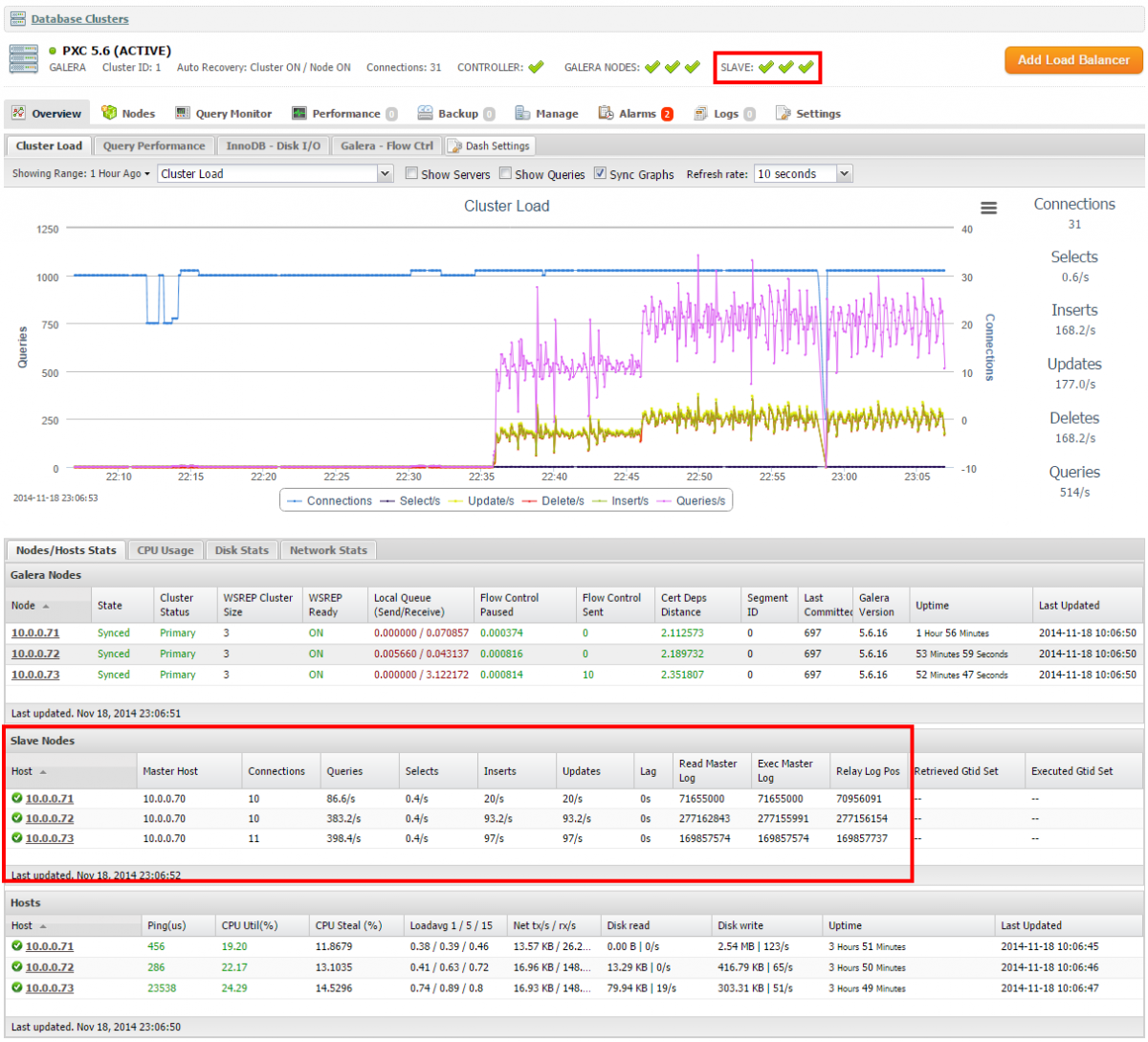
Task: Open the chart hamburger menu icon
Action: (988, 208)
